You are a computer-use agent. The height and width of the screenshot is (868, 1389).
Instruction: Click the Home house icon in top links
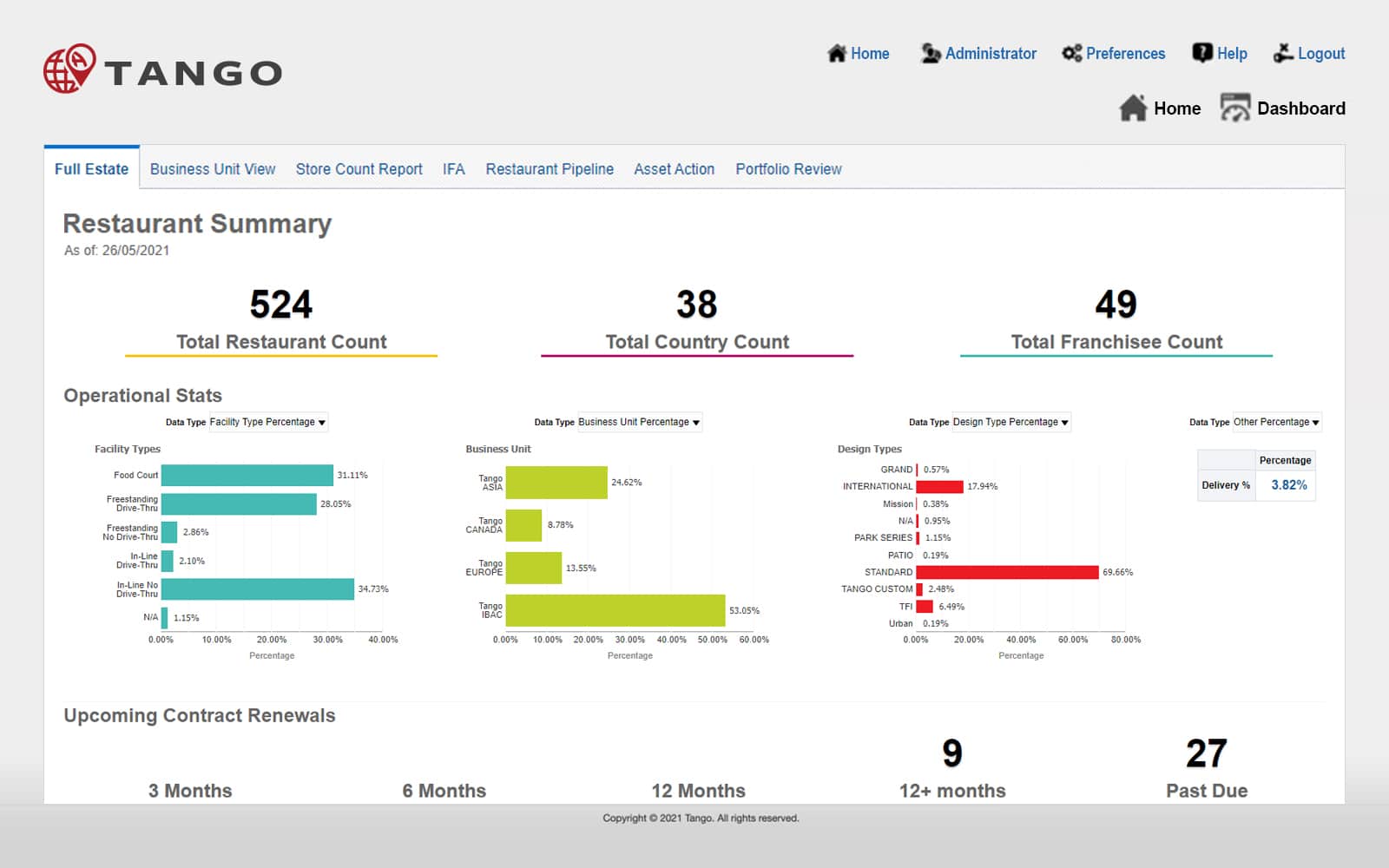pyautogui.click(x=837, y=54)
